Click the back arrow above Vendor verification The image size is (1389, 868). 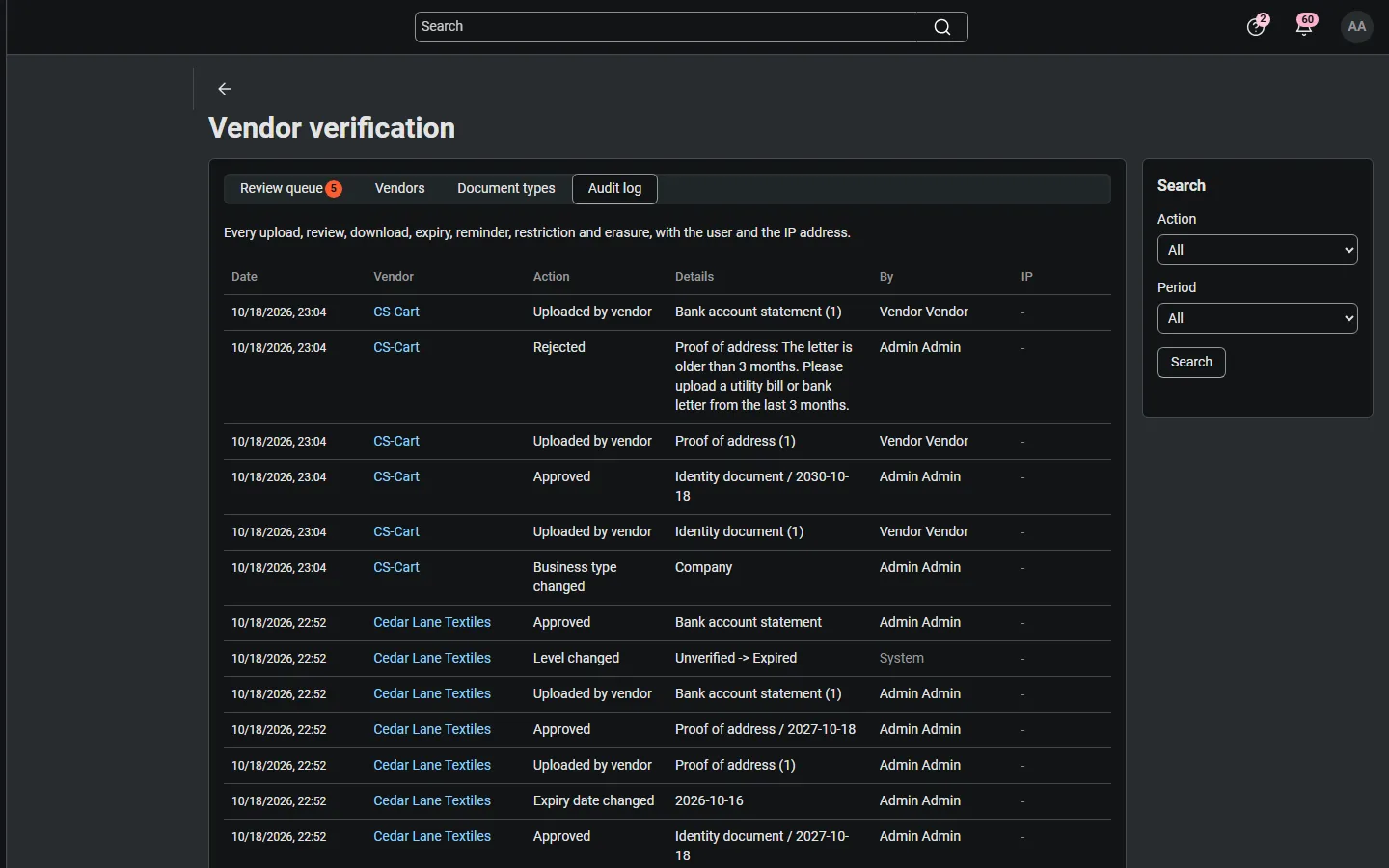pyautogui.click(x=225, y=89)
